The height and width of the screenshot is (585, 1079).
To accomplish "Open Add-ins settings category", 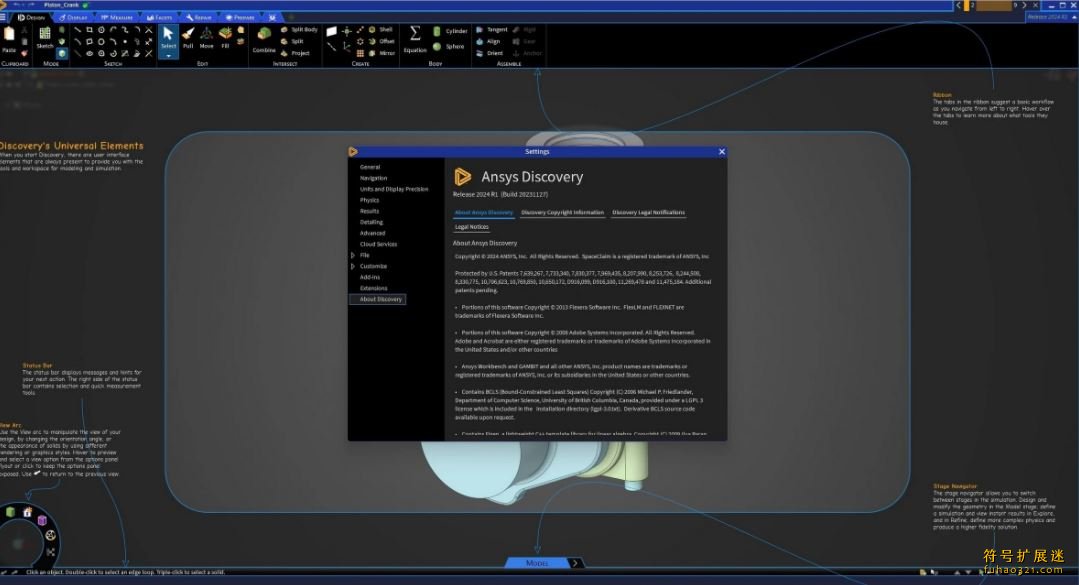I will pos(370,277).
